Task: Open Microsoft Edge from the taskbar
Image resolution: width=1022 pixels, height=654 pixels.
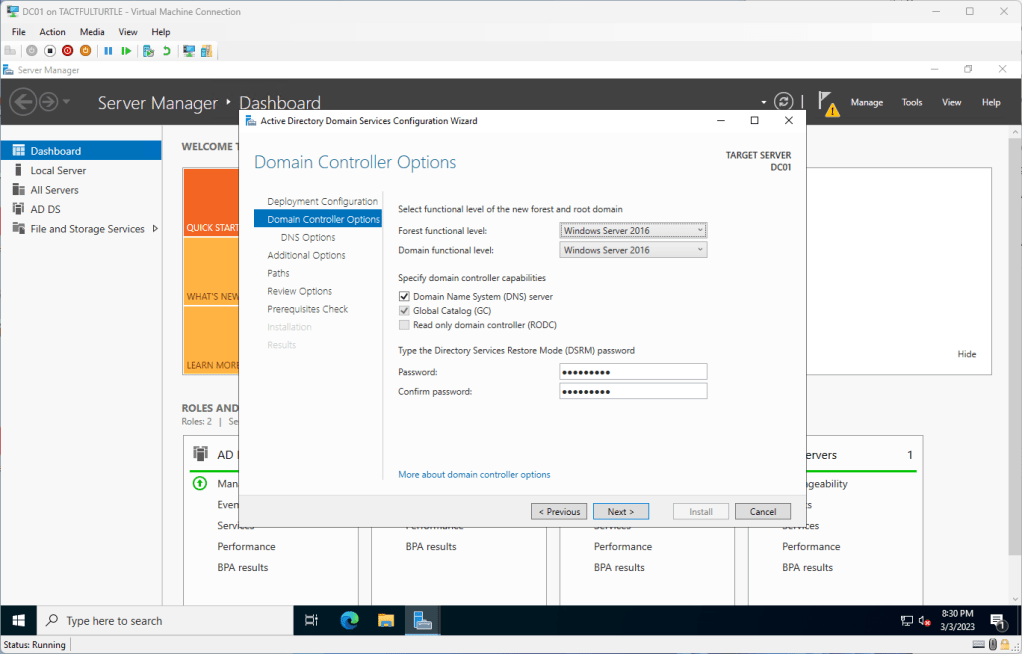Action: click(x=349, y=620)
